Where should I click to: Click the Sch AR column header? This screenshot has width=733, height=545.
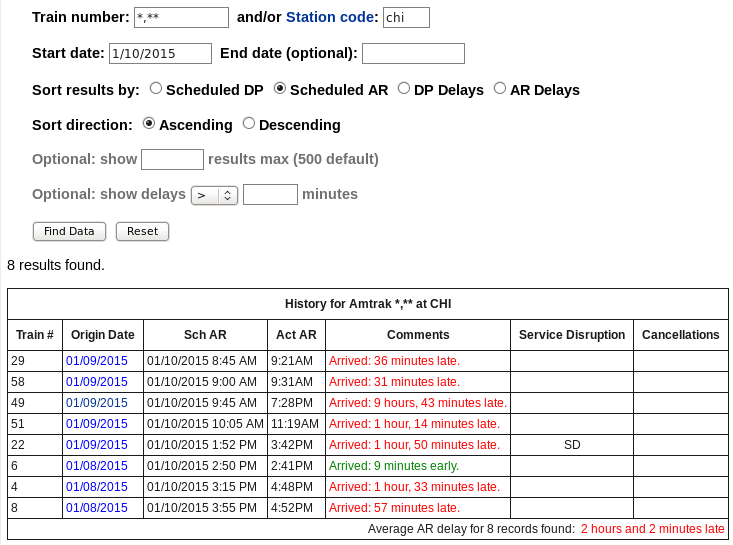pyautogui.click(x=205, y=335)
